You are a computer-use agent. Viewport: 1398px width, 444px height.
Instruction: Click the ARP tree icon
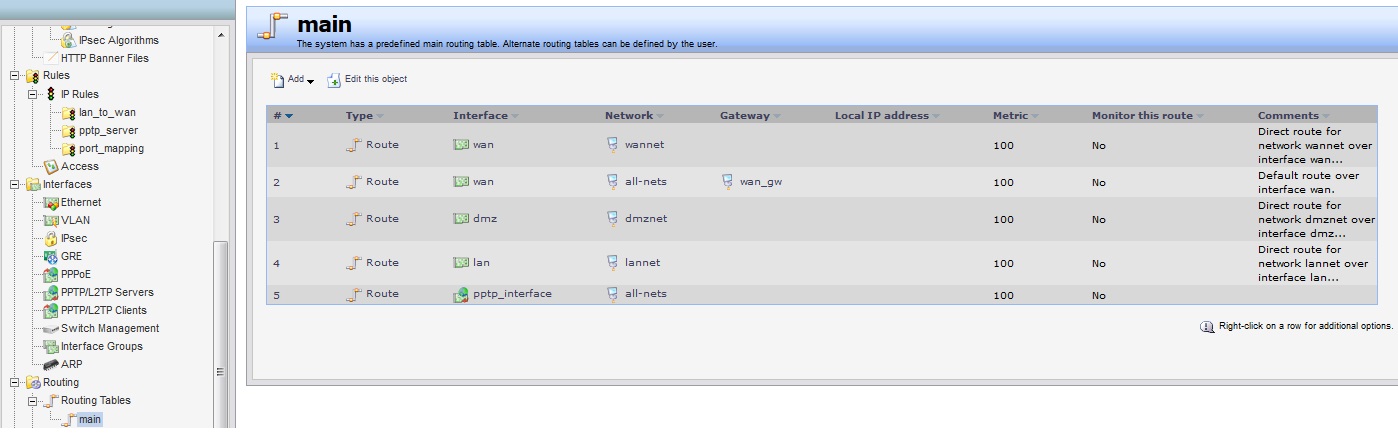tap(51, 364)
